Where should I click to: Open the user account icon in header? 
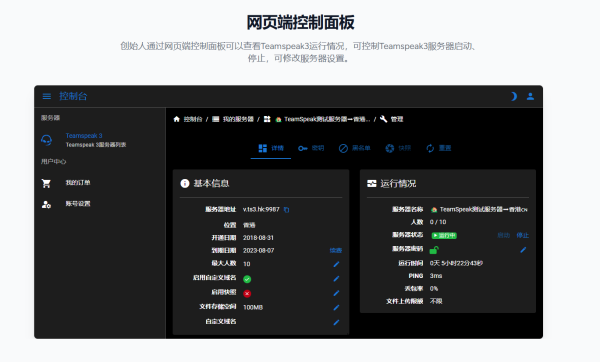(x=530, y=96)
